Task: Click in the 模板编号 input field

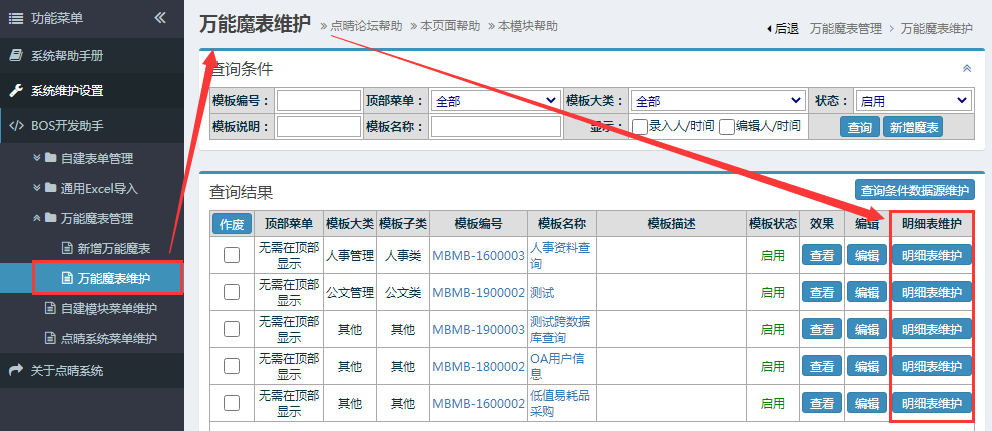Action: pos(318,101)
